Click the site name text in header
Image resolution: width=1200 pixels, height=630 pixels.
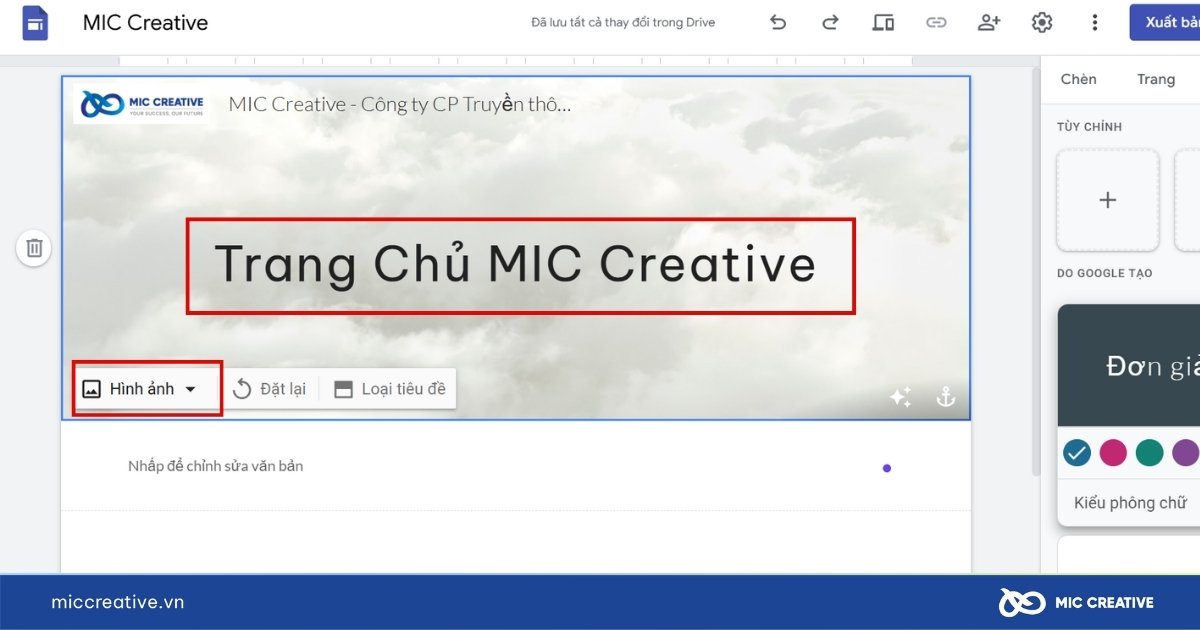pos(400,103)
